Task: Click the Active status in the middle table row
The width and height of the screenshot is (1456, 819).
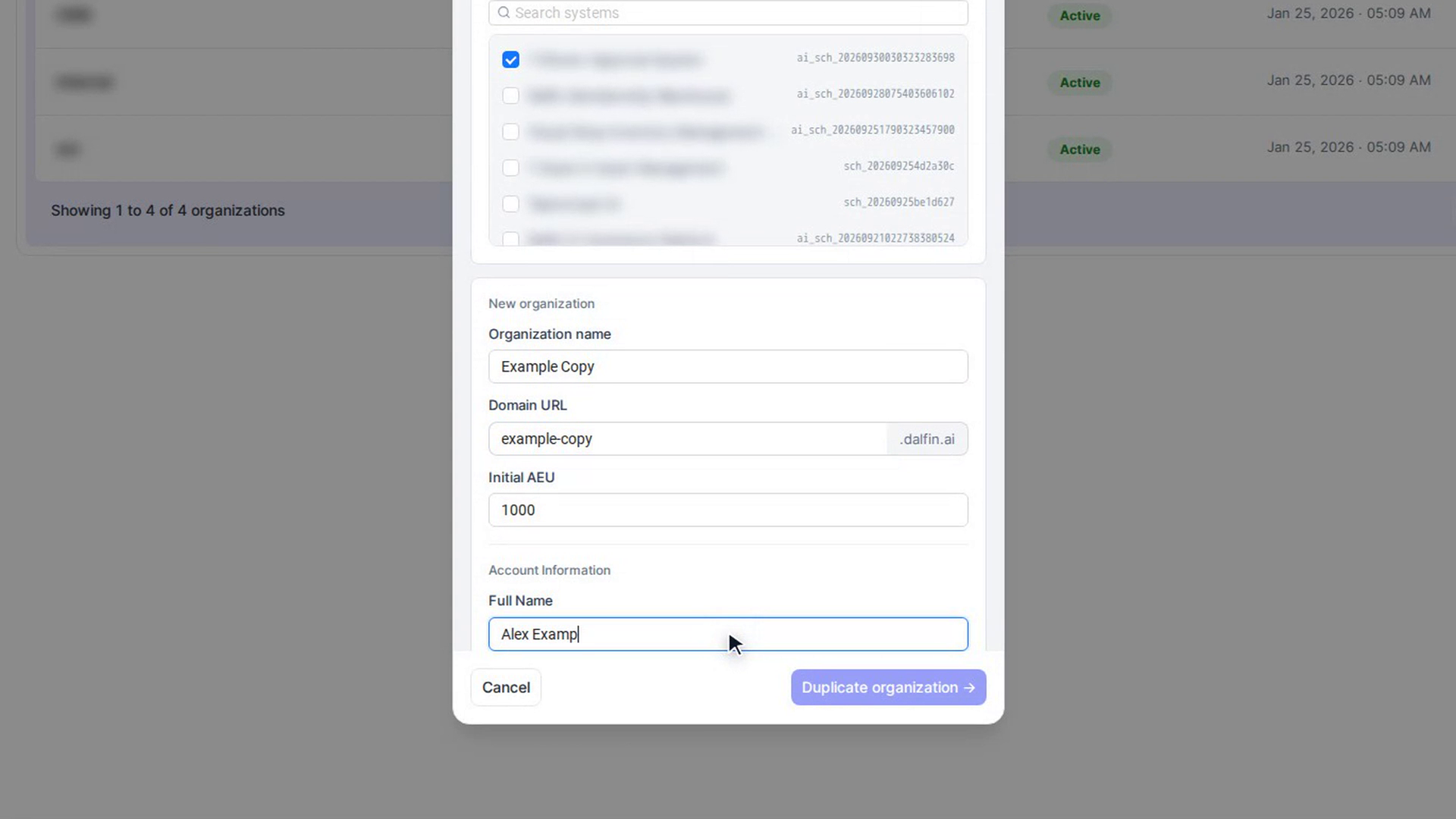Action: [1080, 83]
